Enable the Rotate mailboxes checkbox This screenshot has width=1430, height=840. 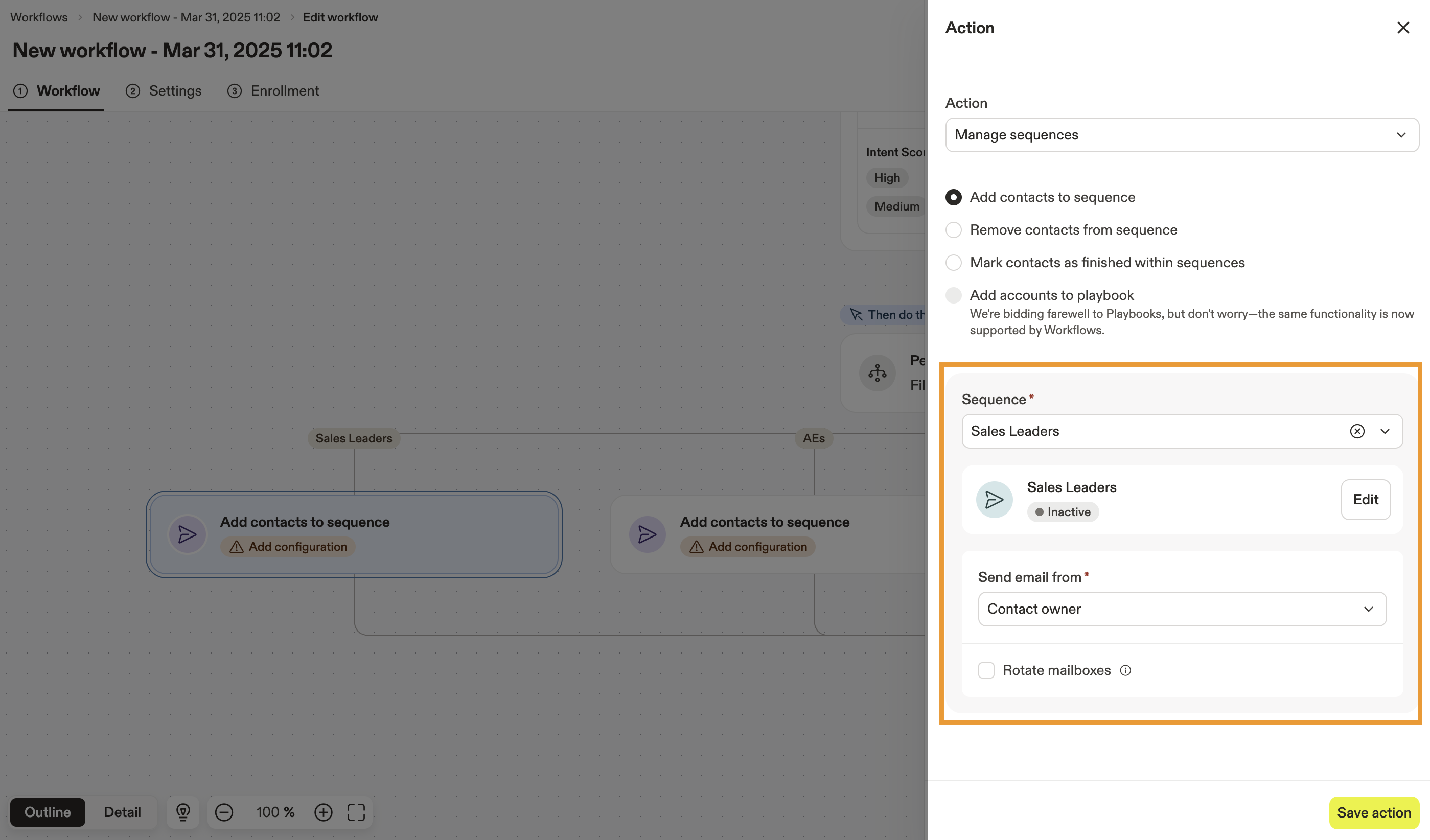[x=986, y=670]
